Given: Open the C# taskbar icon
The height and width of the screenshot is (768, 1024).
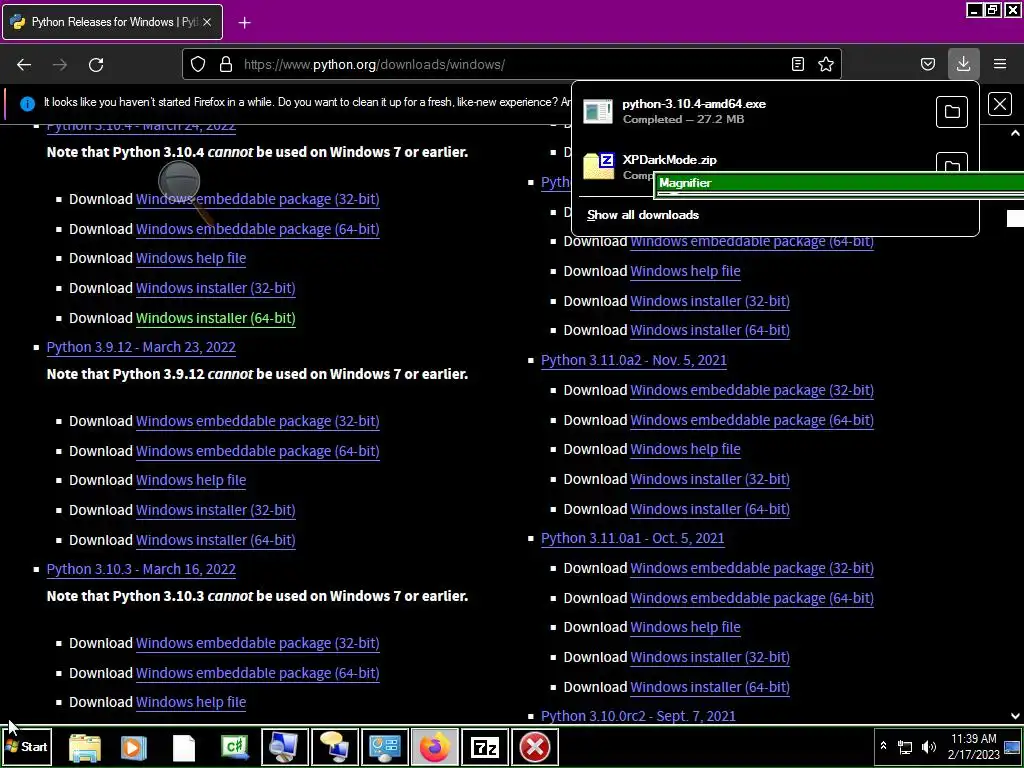Looking at the screenshot, I should point(234,748).
